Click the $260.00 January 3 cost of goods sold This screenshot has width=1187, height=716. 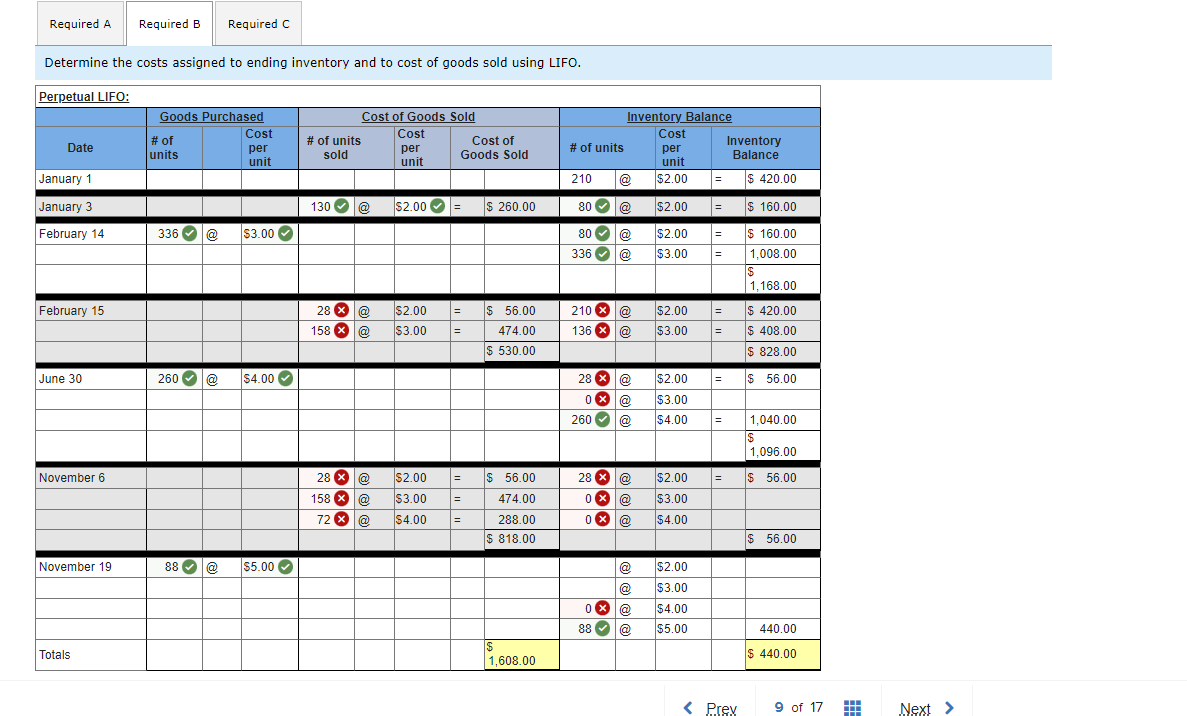click(522, 207)
